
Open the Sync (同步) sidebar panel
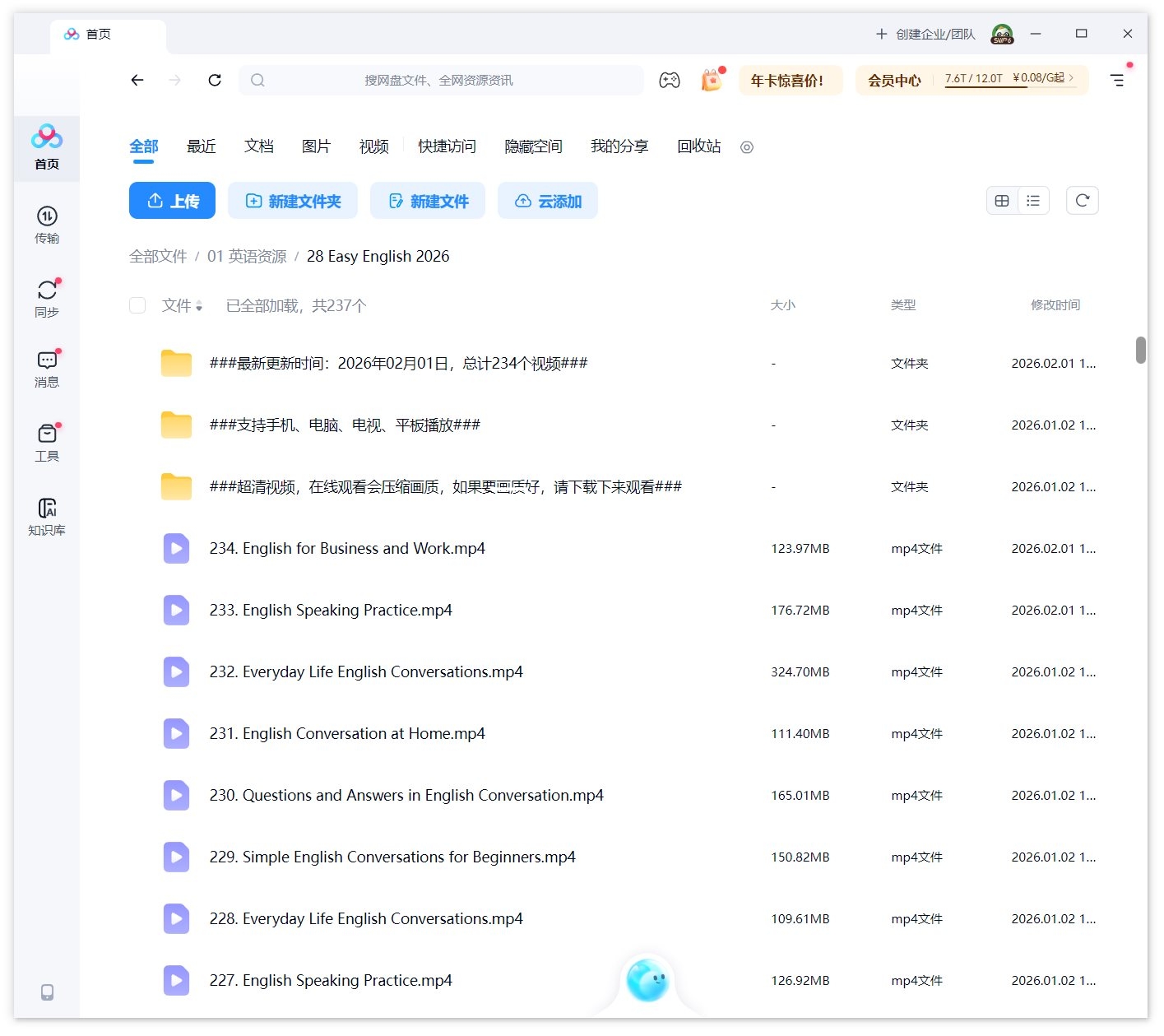coord(47,298)
